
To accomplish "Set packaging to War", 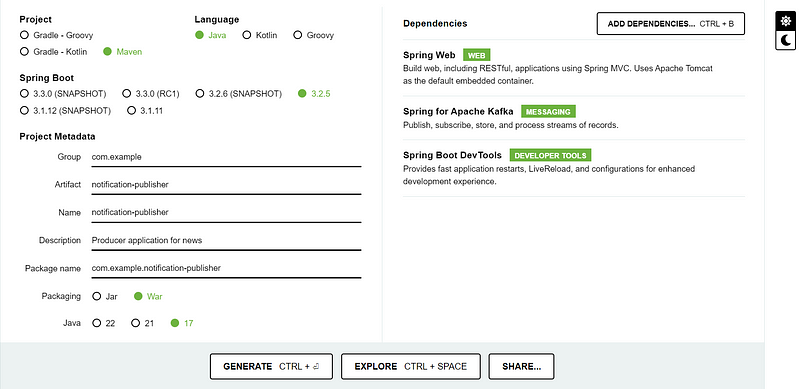I will 148,296.
